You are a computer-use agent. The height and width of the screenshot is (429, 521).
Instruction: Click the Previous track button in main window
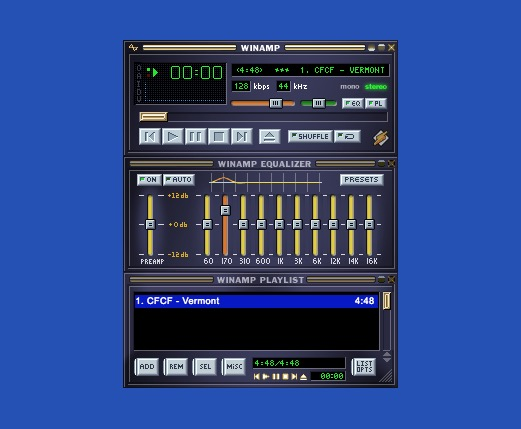click(149, 137)
